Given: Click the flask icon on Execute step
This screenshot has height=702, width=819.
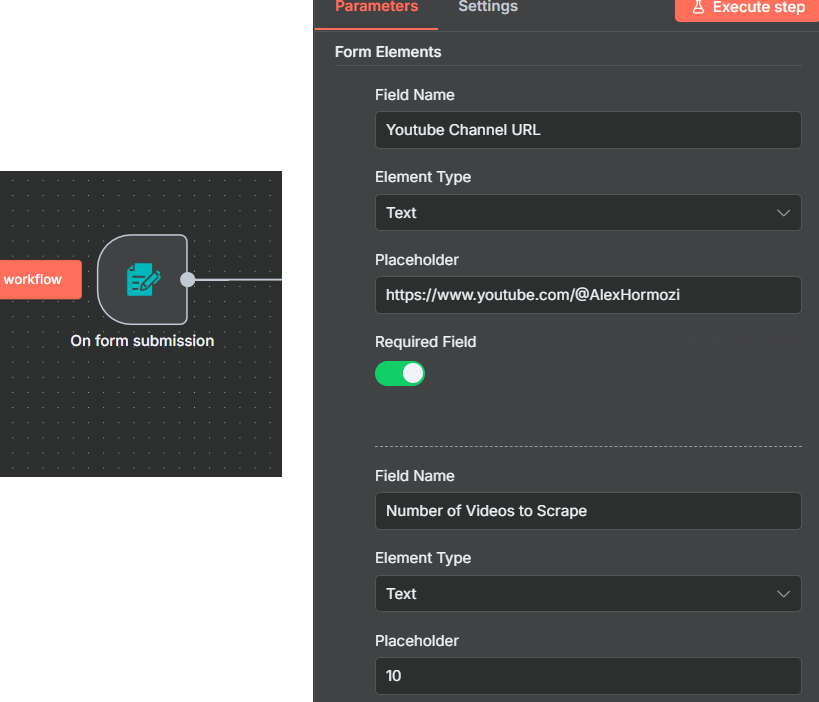Looking at the screenshot, I should click(698, 7).
